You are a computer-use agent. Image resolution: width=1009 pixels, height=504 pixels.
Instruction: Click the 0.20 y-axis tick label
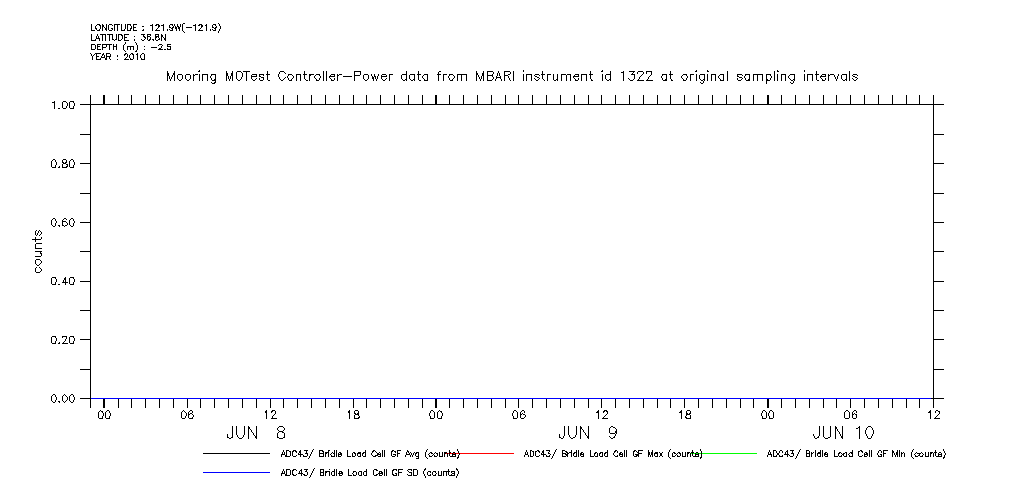pyautogui.click(x=64, y=340)
